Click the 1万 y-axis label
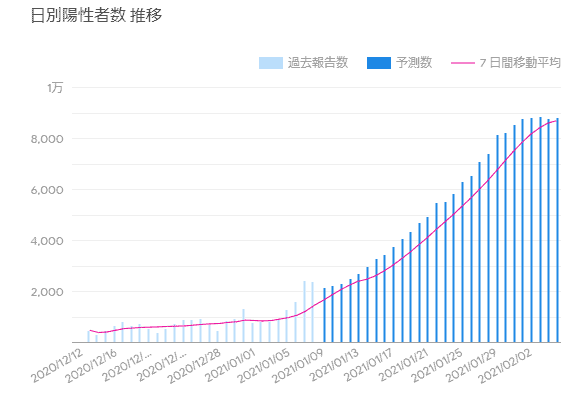Viewport: 578px width, 398px height. 55,88
